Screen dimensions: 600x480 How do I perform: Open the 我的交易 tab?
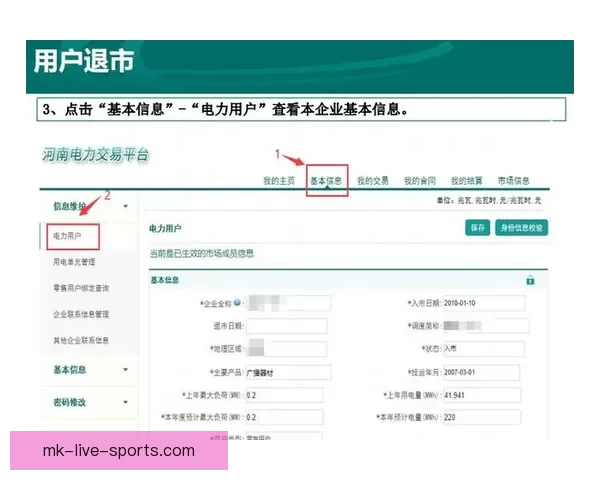pyautogui.click(x=373, y=181)
